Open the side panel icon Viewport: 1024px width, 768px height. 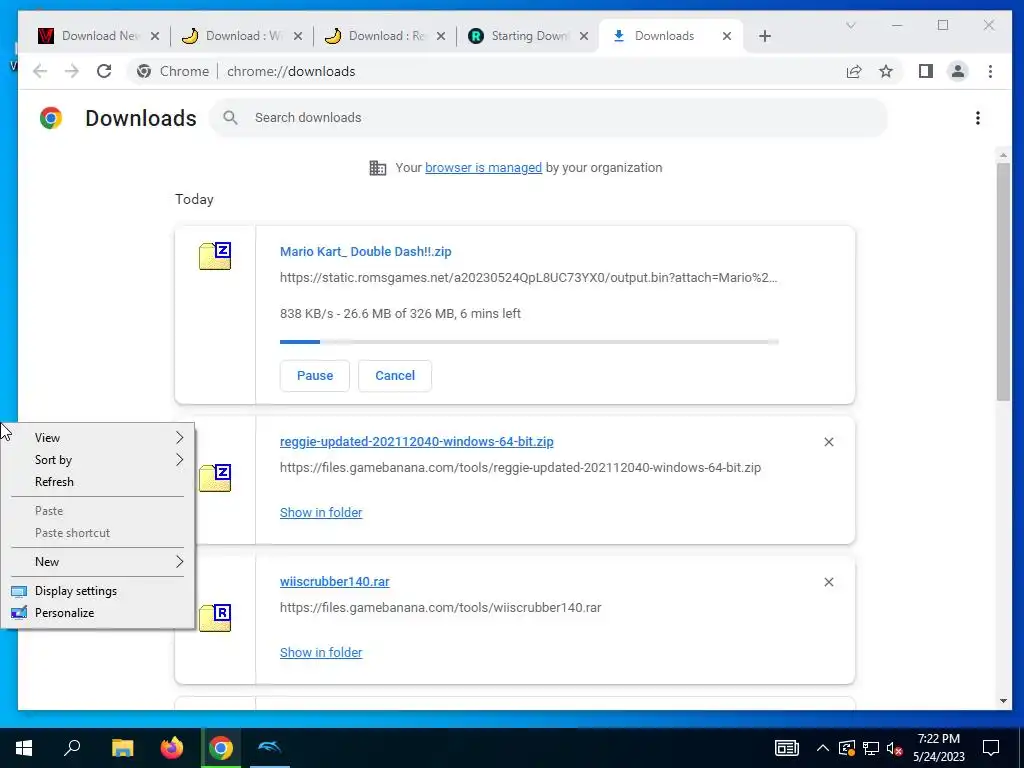click(x=925, y=71)
